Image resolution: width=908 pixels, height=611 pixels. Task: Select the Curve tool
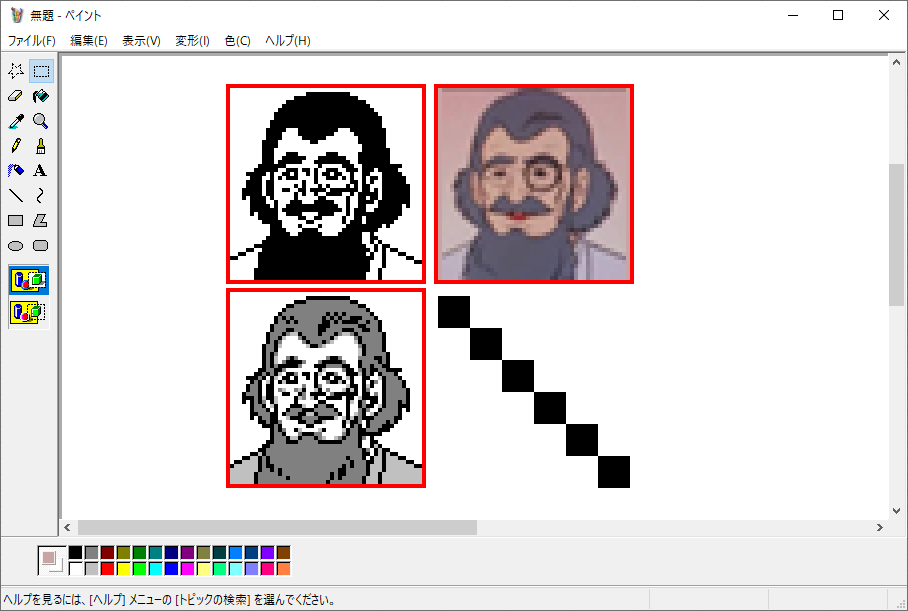41,196
